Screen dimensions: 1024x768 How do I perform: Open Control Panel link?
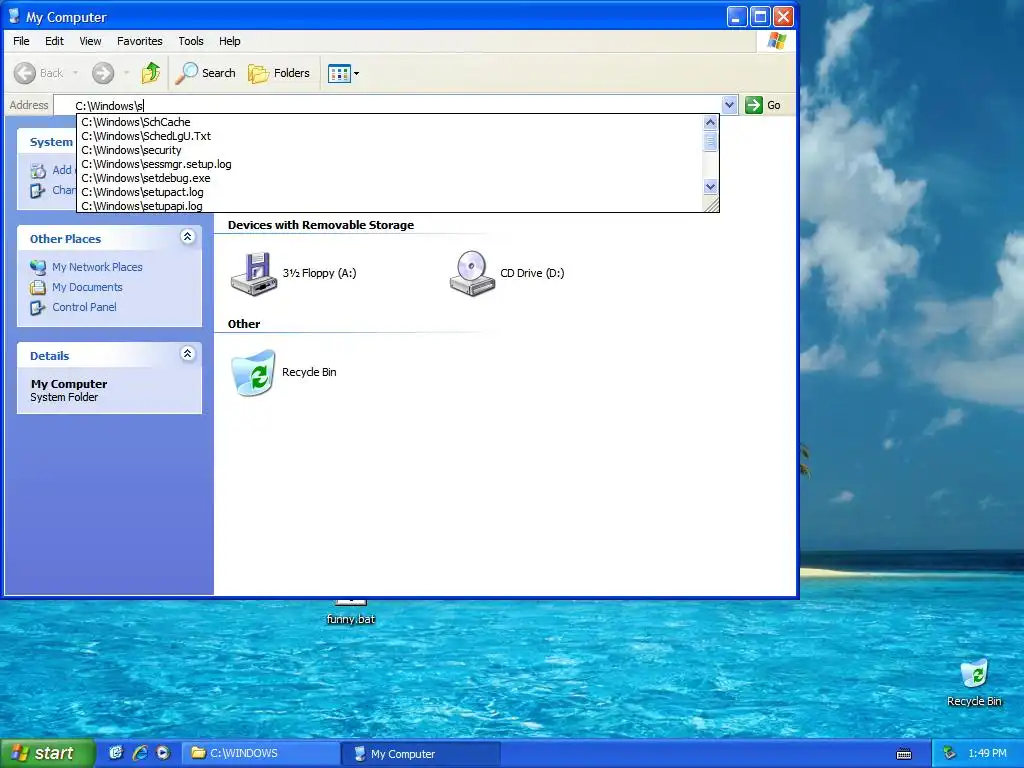84,307
